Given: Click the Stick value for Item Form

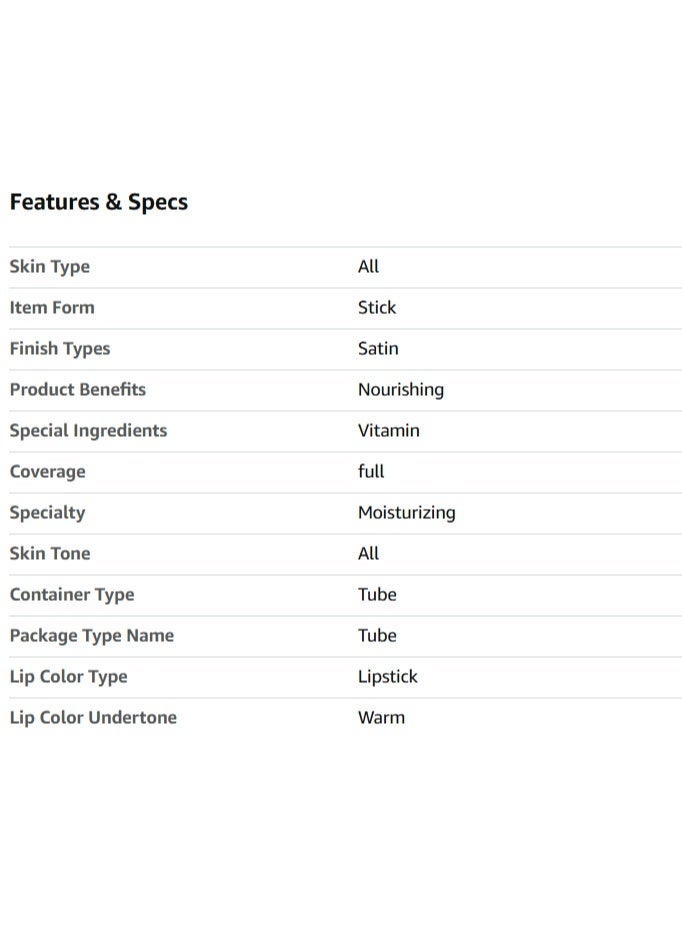Looking at the screenshot, I should point(377,307).
